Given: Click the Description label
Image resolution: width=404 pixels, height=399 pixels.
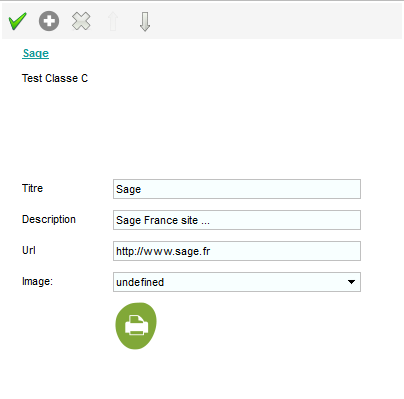Looking at the screenshot, I should pyautogui.click(x=49, y=219).
